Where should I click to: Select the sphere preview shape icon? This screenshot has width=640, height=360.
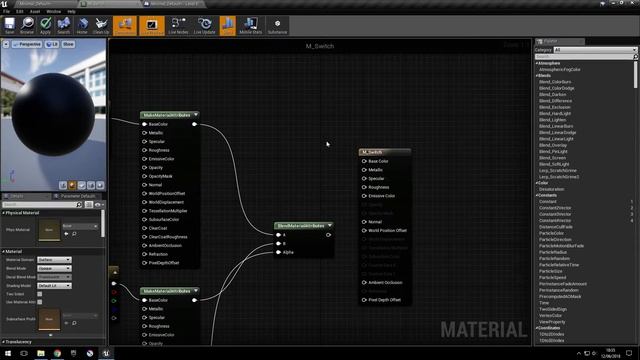pyautogui.click(x=72, y=185)
